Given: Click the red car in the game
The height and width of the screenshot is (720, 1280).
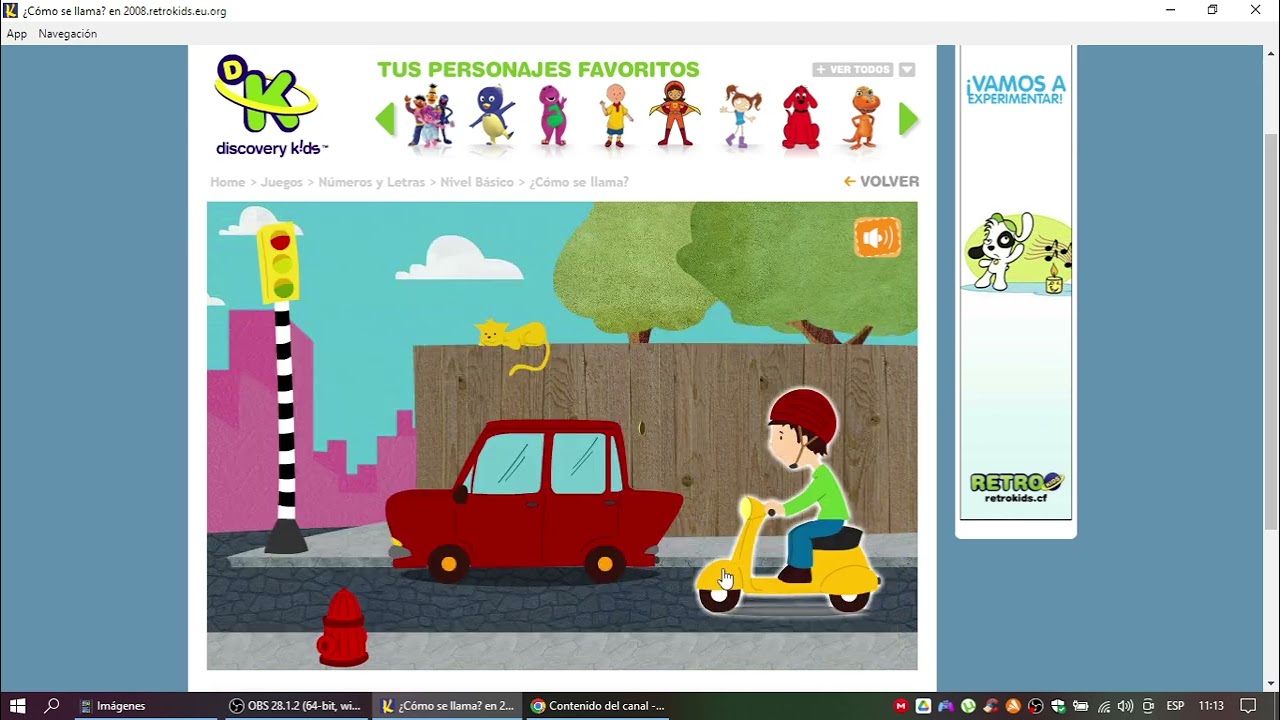Looking at the screenshot, I should pyautogui.click(x=533, y=502).
